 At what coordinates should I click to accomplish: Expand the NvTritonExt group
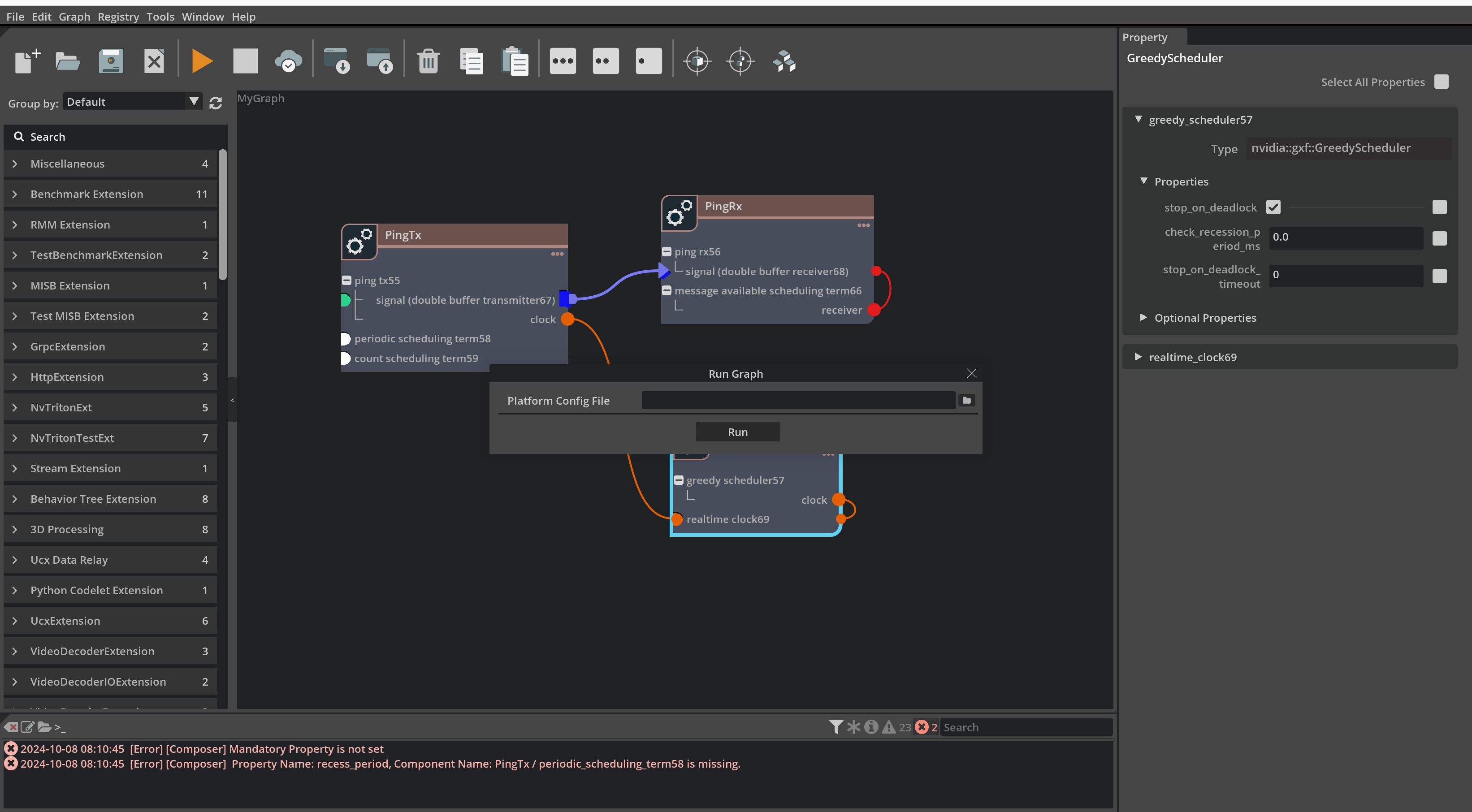click(15, 407)
